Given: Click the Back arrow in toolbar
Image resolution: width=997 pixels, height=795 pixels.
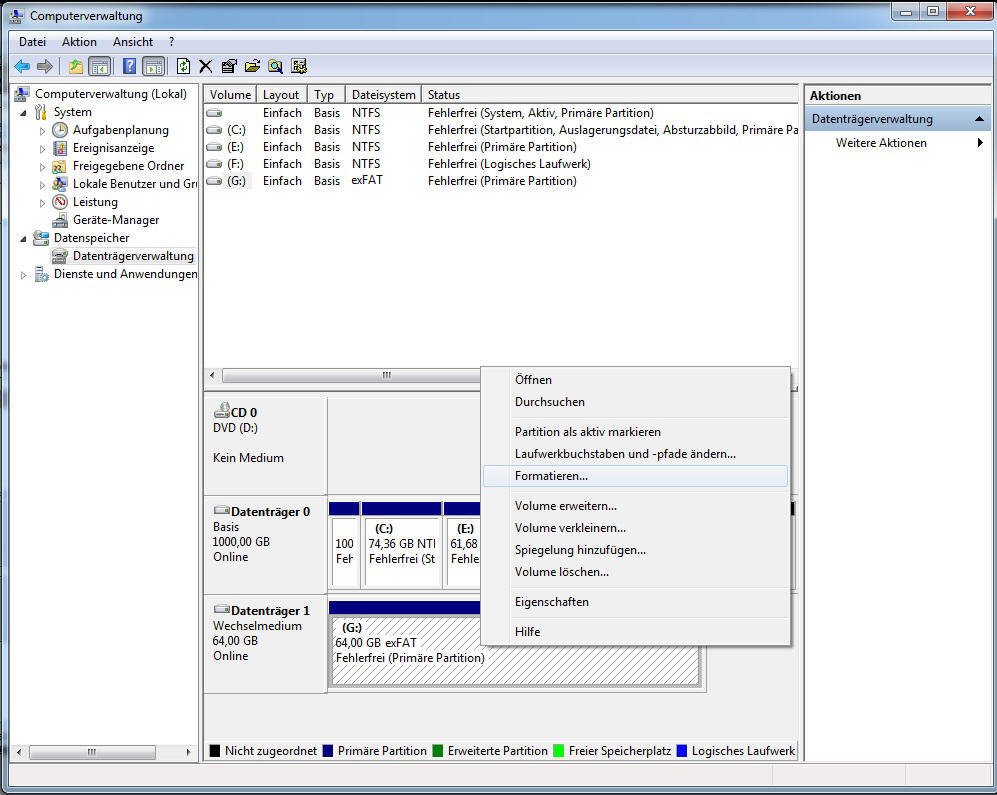Looking at the screenshot, I should [22, 67].
